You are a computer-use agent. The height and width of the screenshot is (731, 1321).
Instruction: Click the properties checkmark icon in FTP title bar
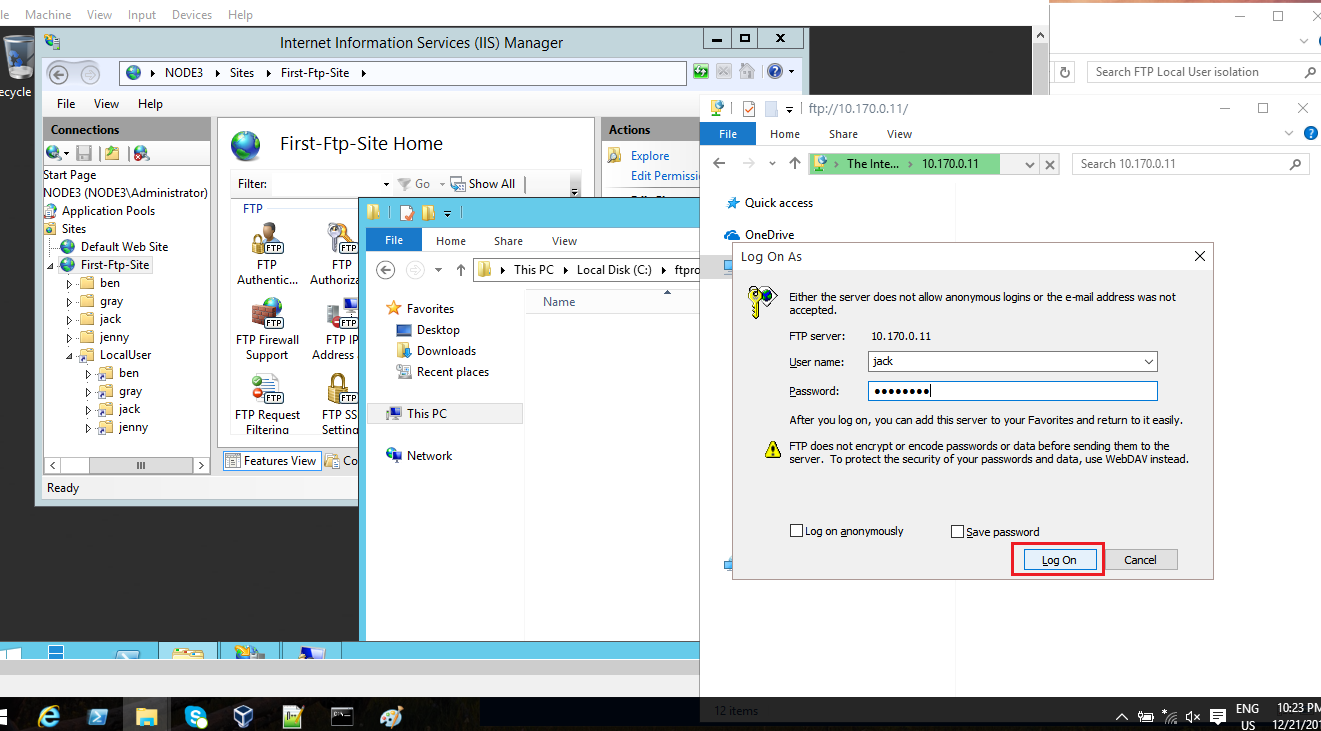coord(749,109)
